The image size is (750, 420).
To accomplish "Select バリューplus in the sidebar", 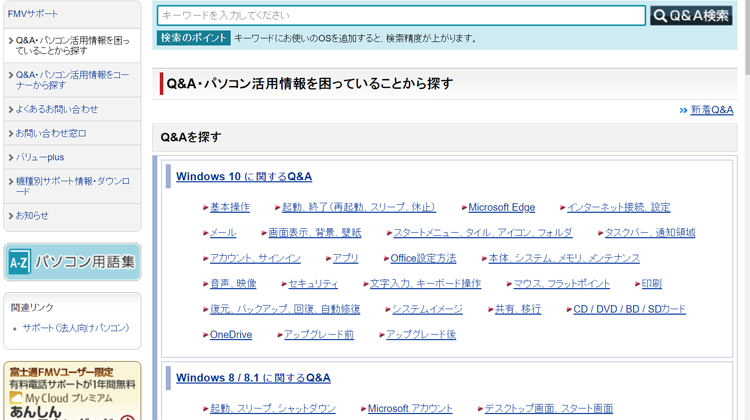I will [x=40, y=157].
